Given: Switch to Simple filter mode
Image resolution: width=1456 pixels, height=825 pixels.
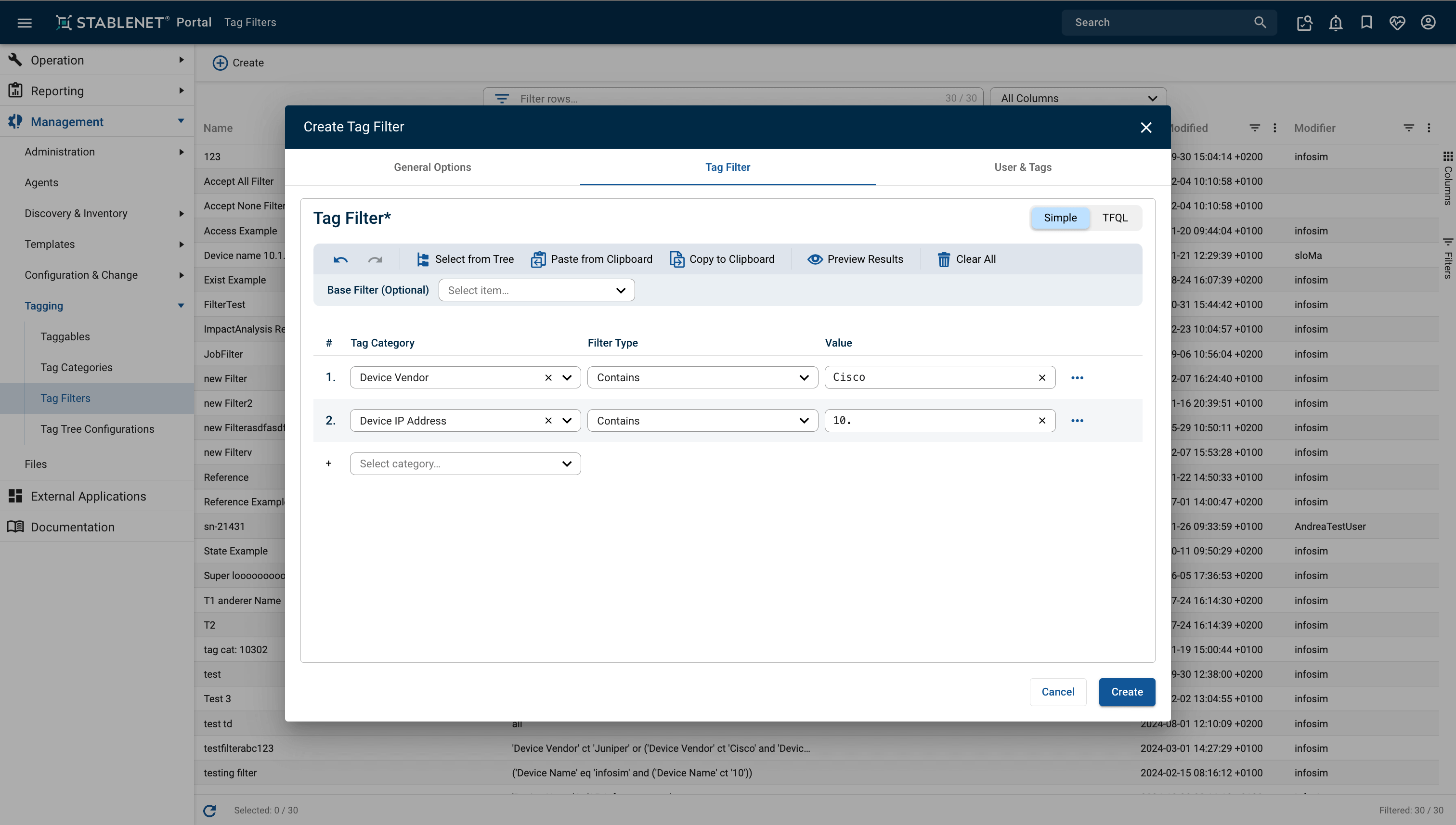Looking at the screenshot, I should tap(1060, 218).
